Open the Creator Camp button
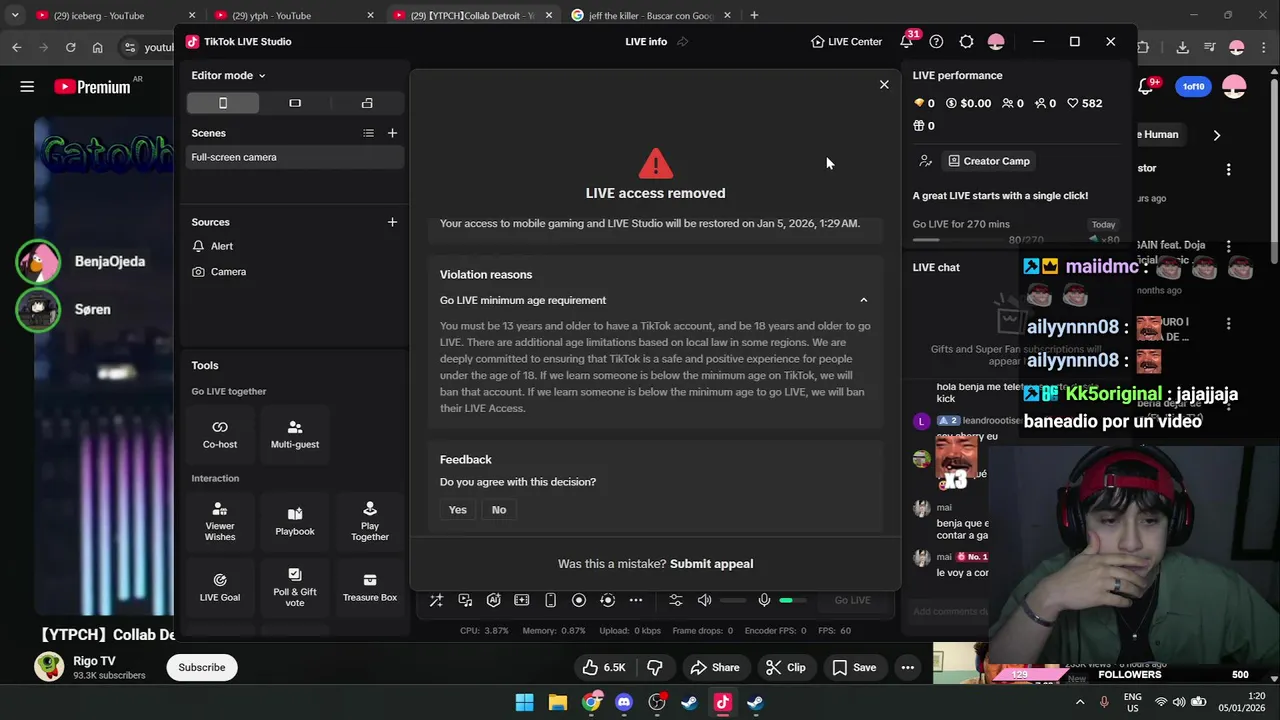 click(x=989, y=161)
